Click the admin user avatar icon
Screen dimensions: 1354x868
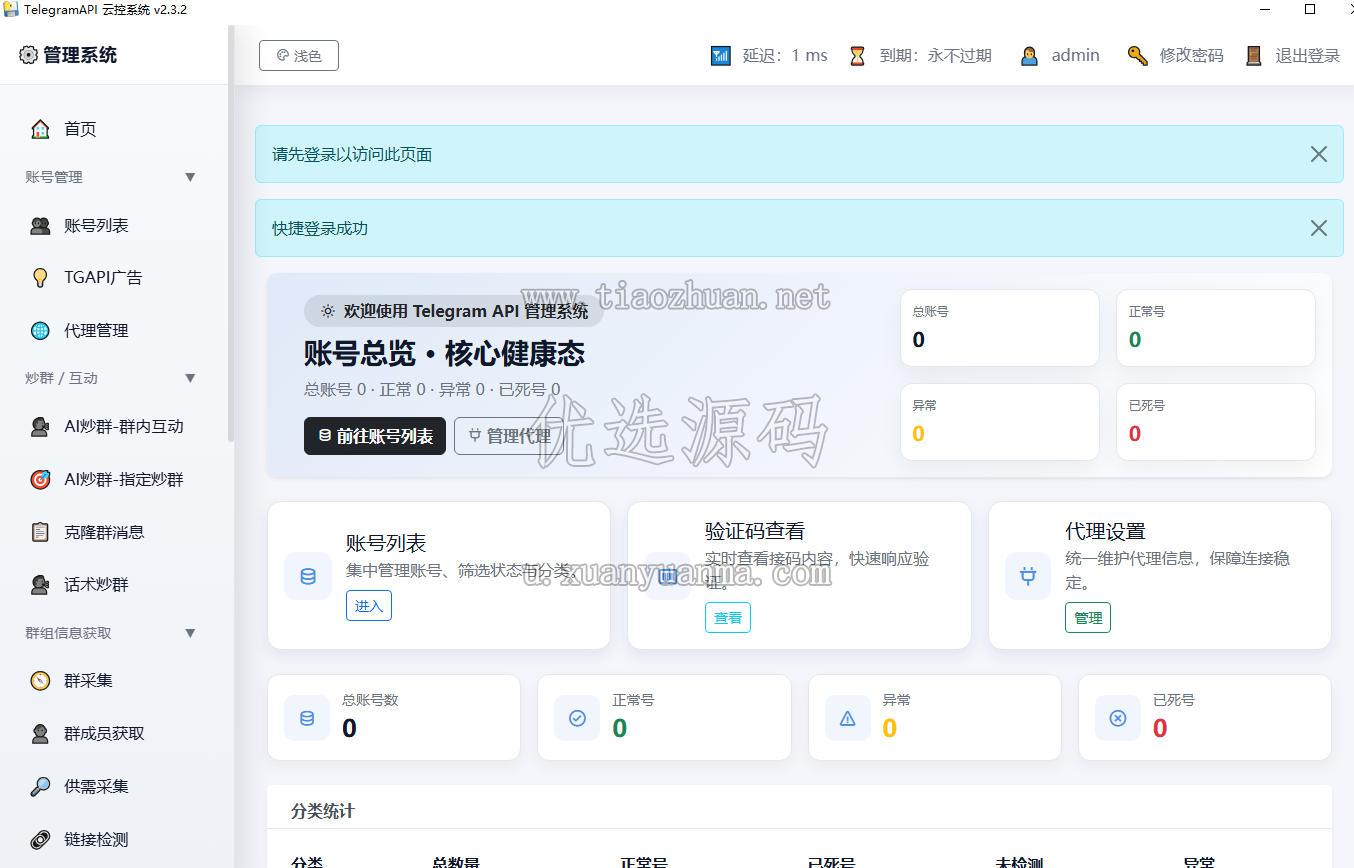[1029, 56]
